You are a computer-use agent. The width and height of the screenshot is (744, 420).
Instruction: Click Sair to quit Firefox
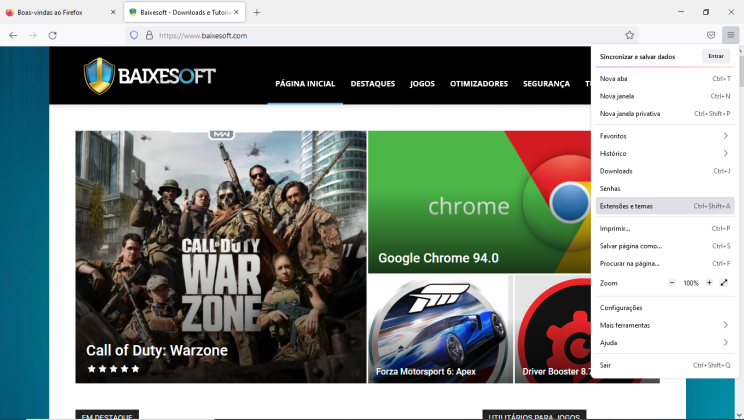click(665, 365)
